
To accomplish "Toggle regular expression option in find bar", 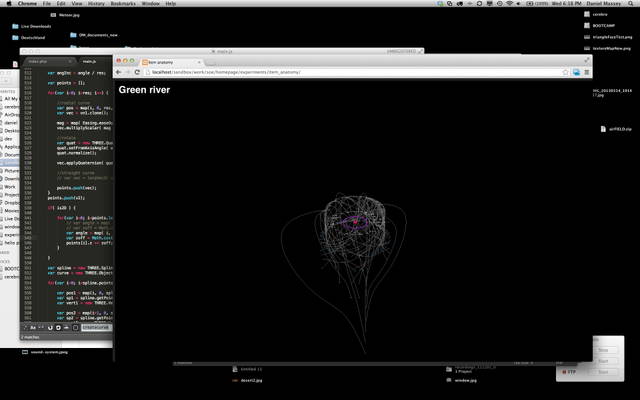I will tap(26, 327).
